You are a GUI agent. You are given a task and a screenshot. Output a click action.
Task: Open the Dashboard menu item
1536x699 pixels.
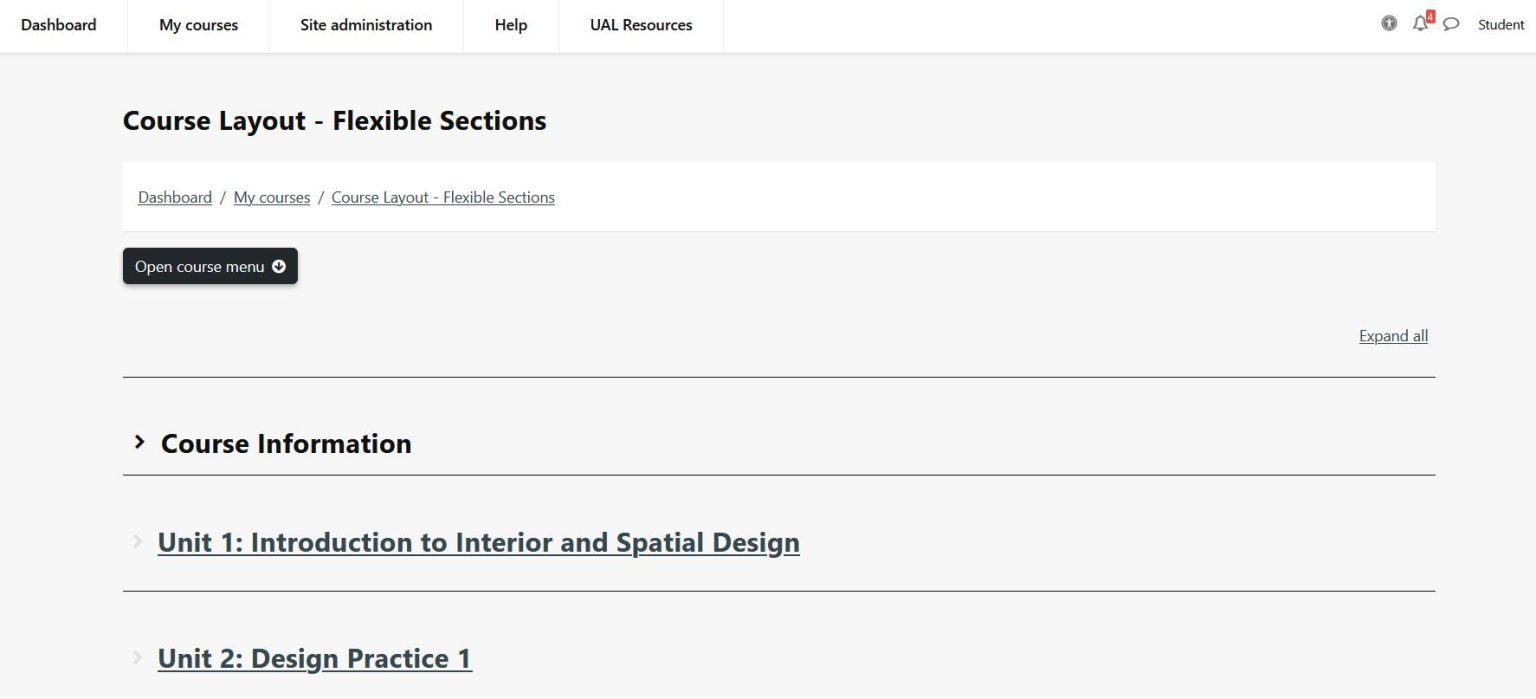58,25
